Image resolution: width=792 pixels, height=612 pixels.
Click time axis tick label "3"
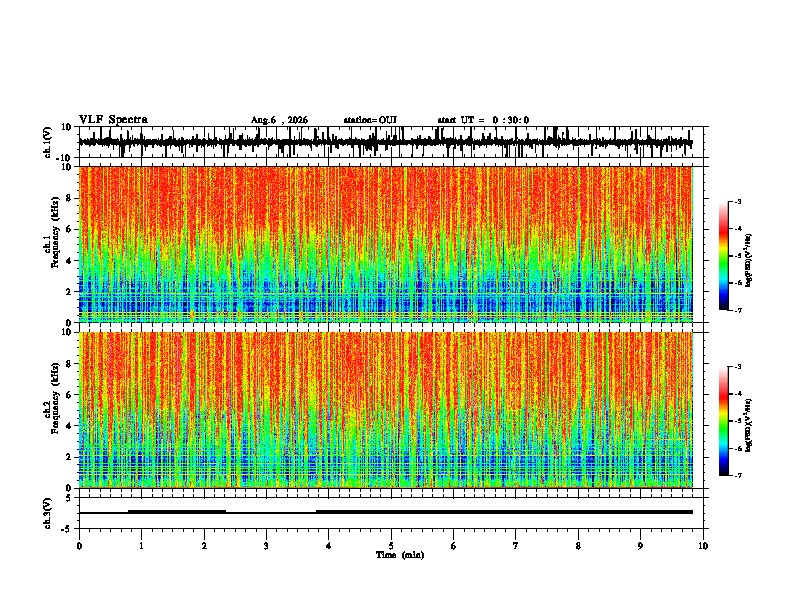266,546
